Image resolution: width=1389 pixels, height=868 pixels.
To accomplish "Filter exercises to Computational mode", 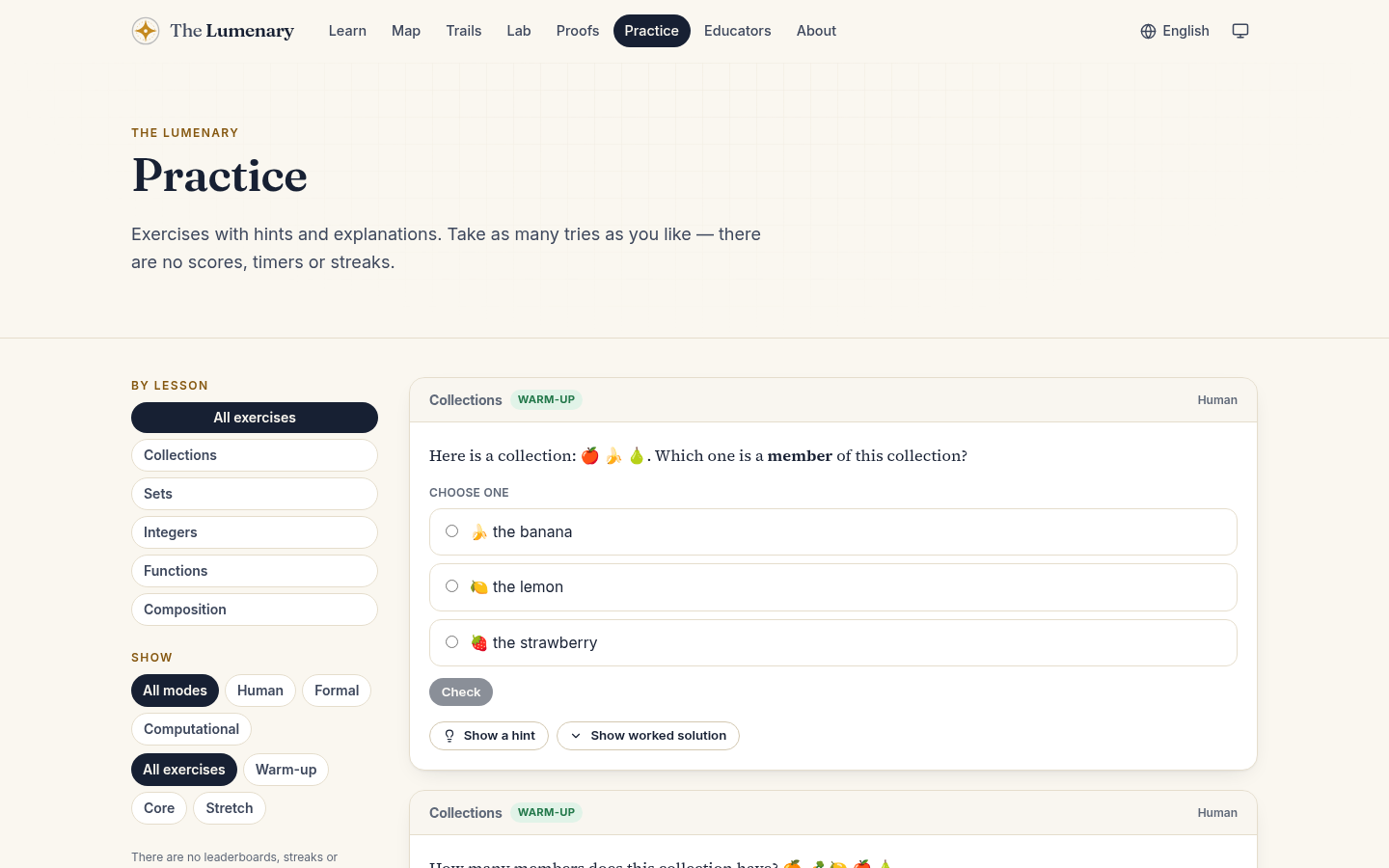I will 192,729.
